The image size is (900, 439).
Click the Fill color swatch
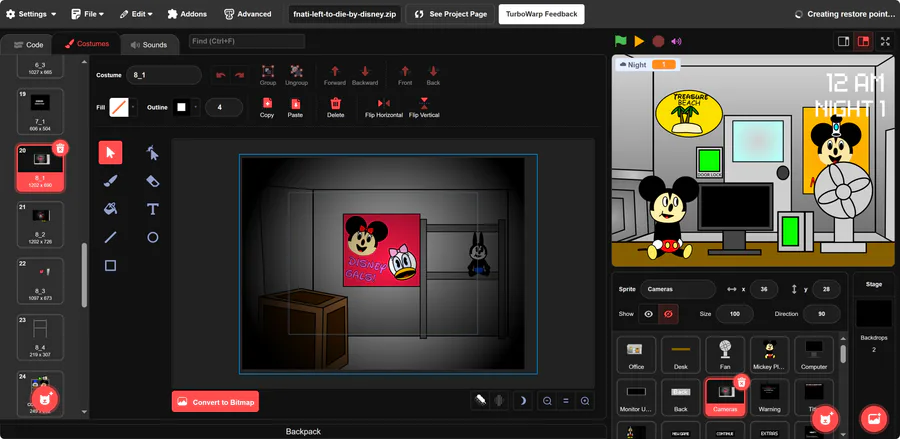[119, 107]
